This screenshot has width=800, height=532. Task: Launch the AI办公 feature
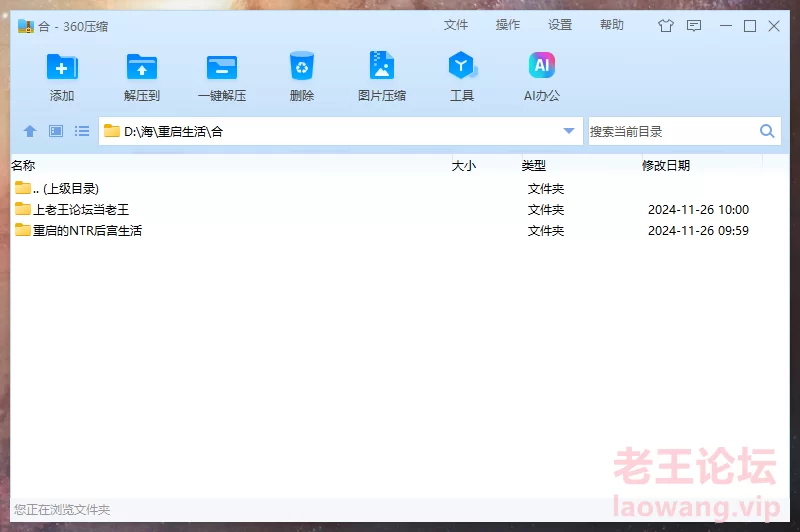tap(542, 65)
